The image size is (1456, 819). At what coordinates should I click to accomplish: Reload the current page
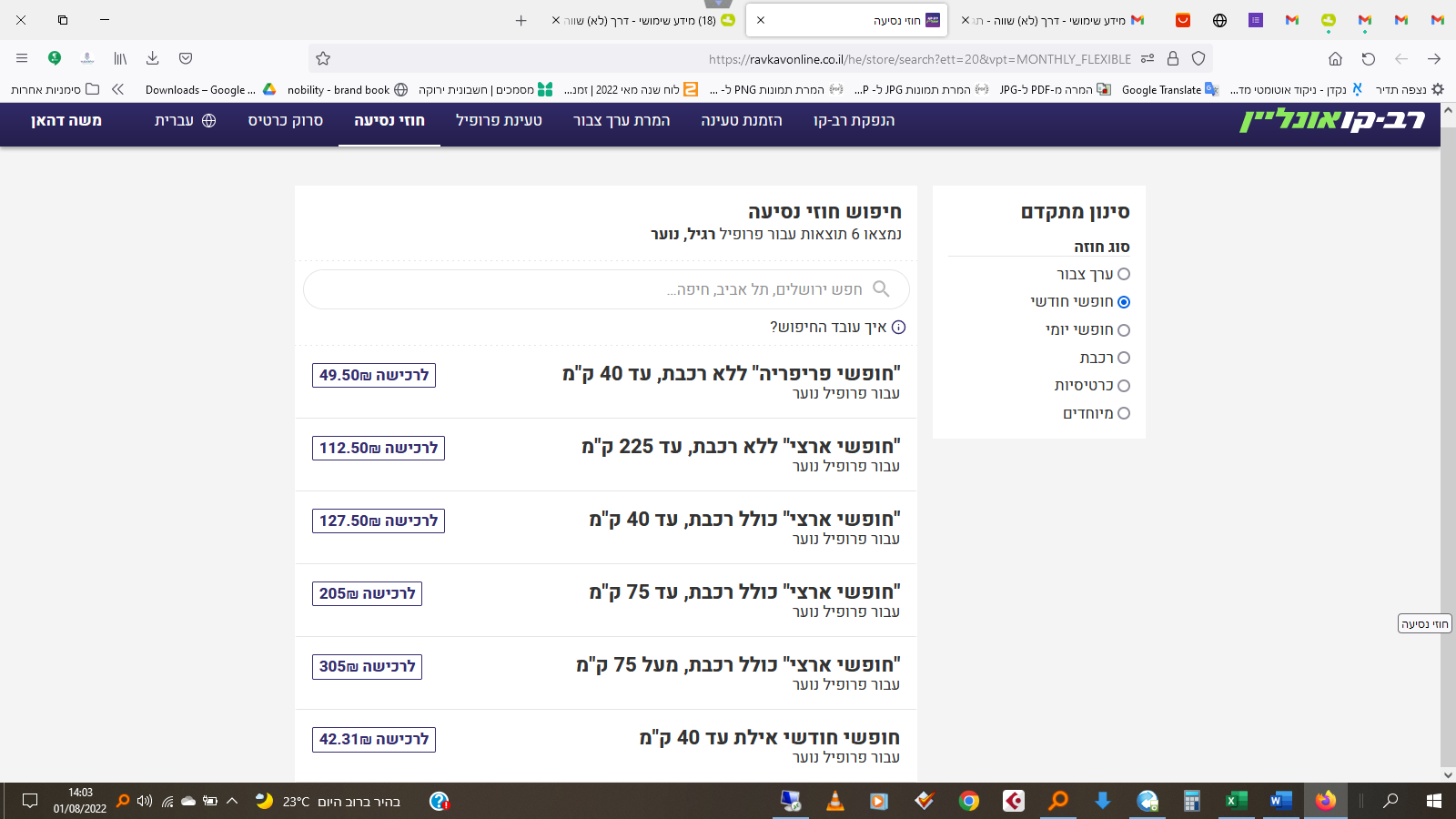[1368, 58]
